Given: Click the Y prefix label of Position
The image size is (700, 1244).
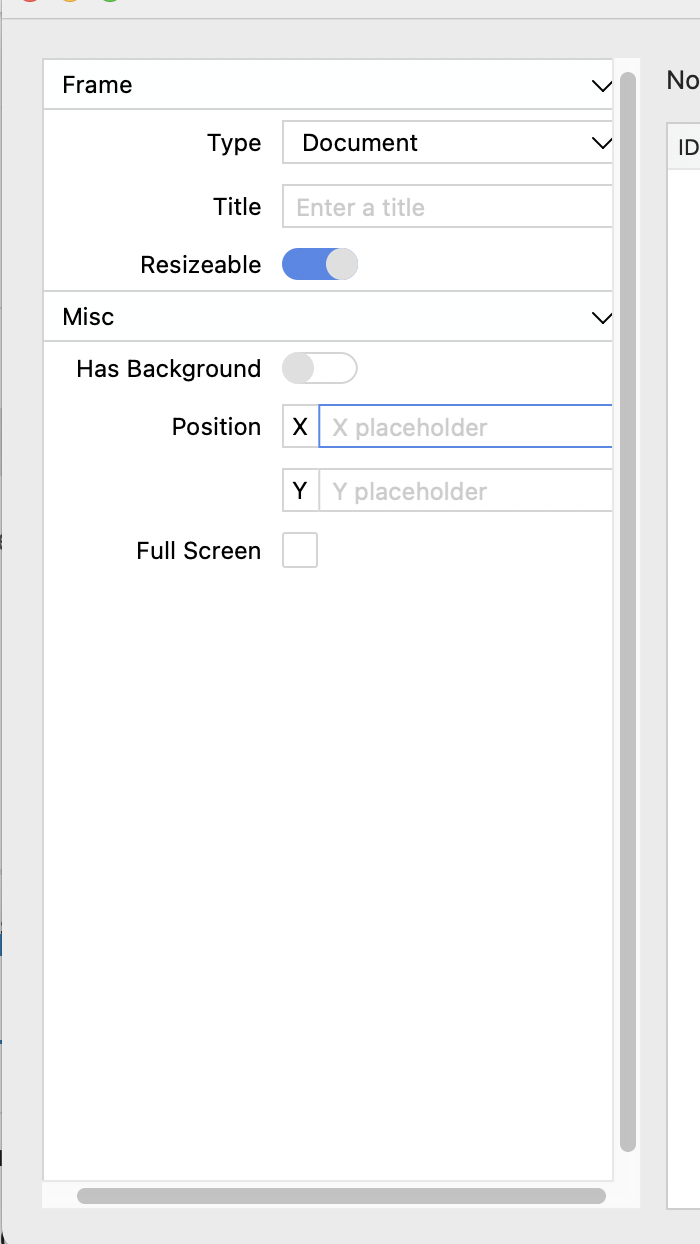Looking at the screenshot, I should pyautogui.click(x=300, y=491).
